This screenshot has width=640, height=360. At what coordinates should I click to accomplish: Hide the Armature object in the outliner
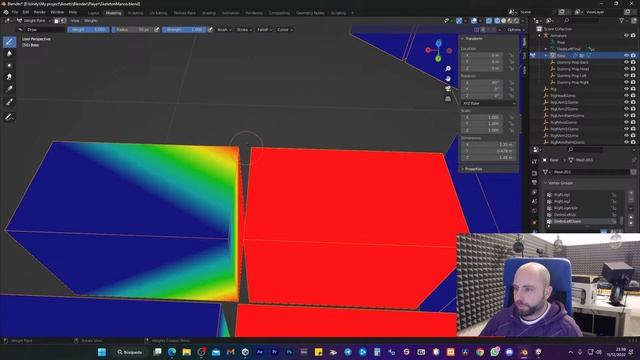pos(626,36)
